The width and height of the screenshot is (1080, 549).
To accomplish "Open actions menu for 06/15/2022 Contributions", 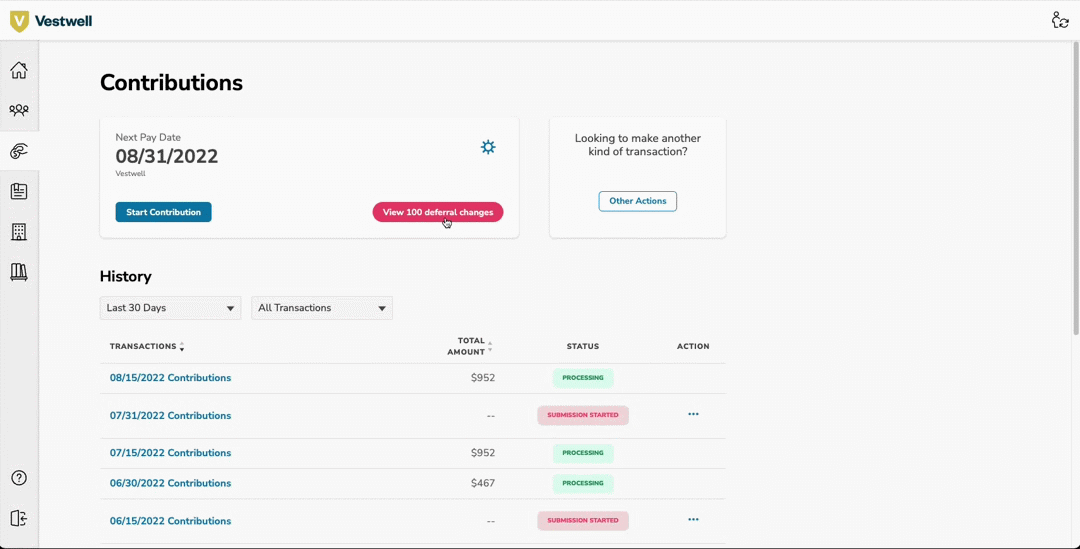I will click(x=693, y=520).
